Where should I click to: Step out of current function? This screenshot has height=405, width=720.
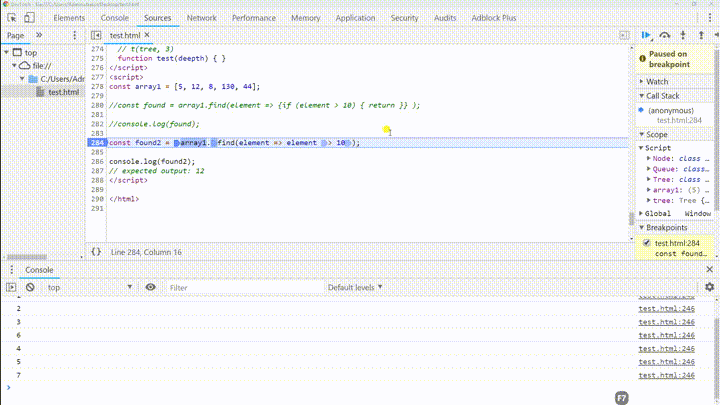701,35
